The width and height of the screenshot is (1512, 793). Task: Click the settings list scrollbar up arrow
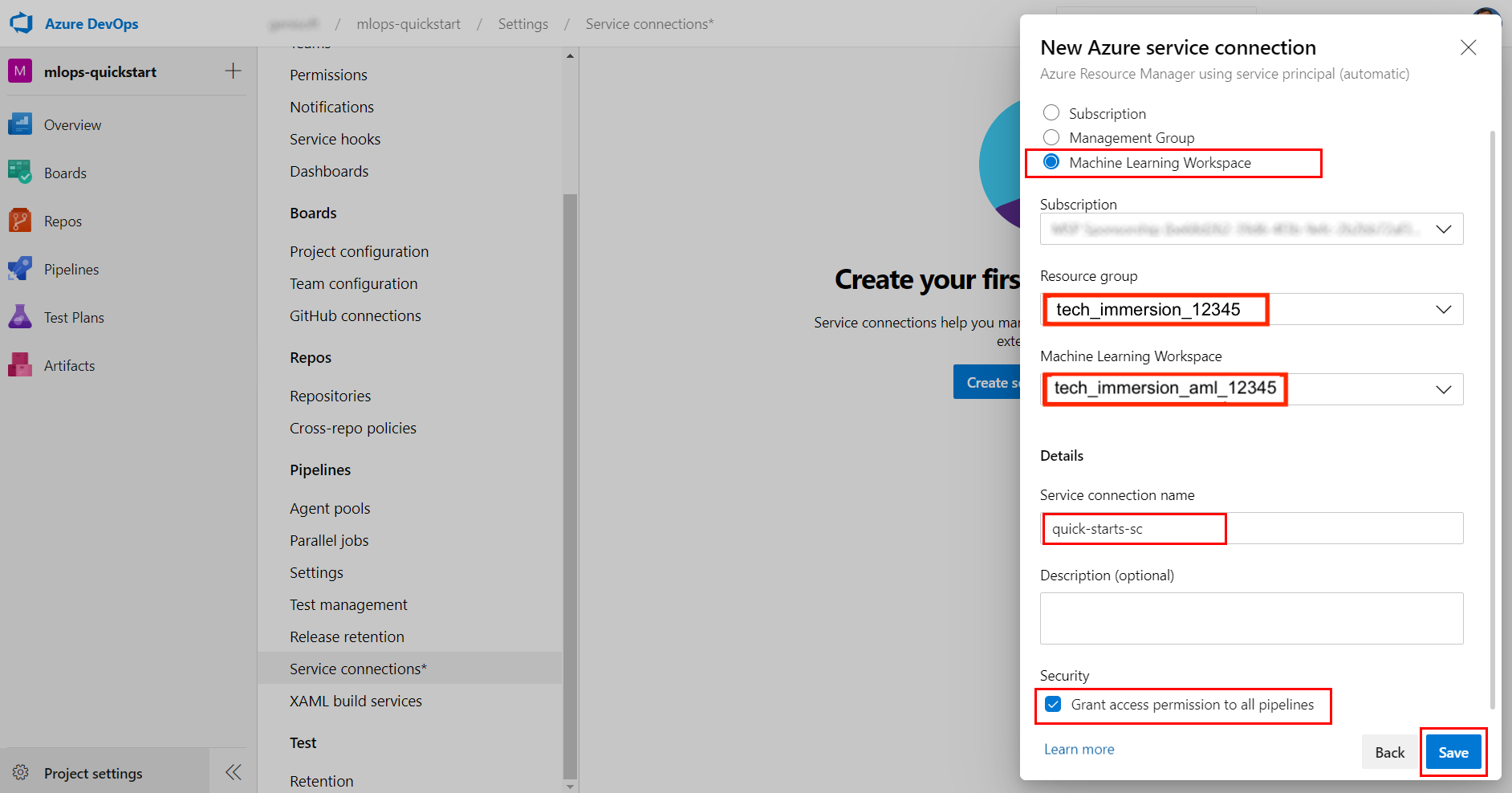pos(570,56)
